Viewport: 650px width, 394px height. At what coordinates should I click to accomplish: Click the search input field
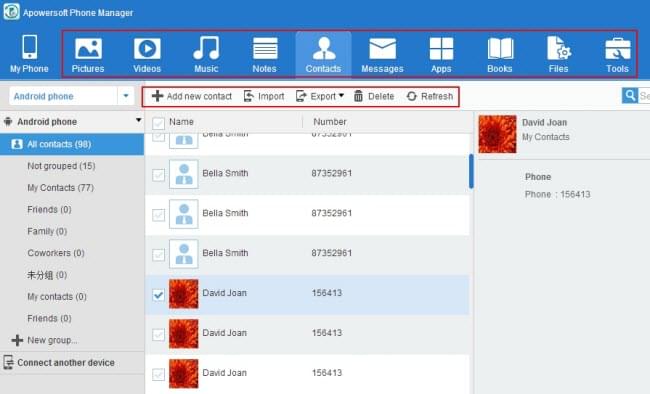[644, 96]
